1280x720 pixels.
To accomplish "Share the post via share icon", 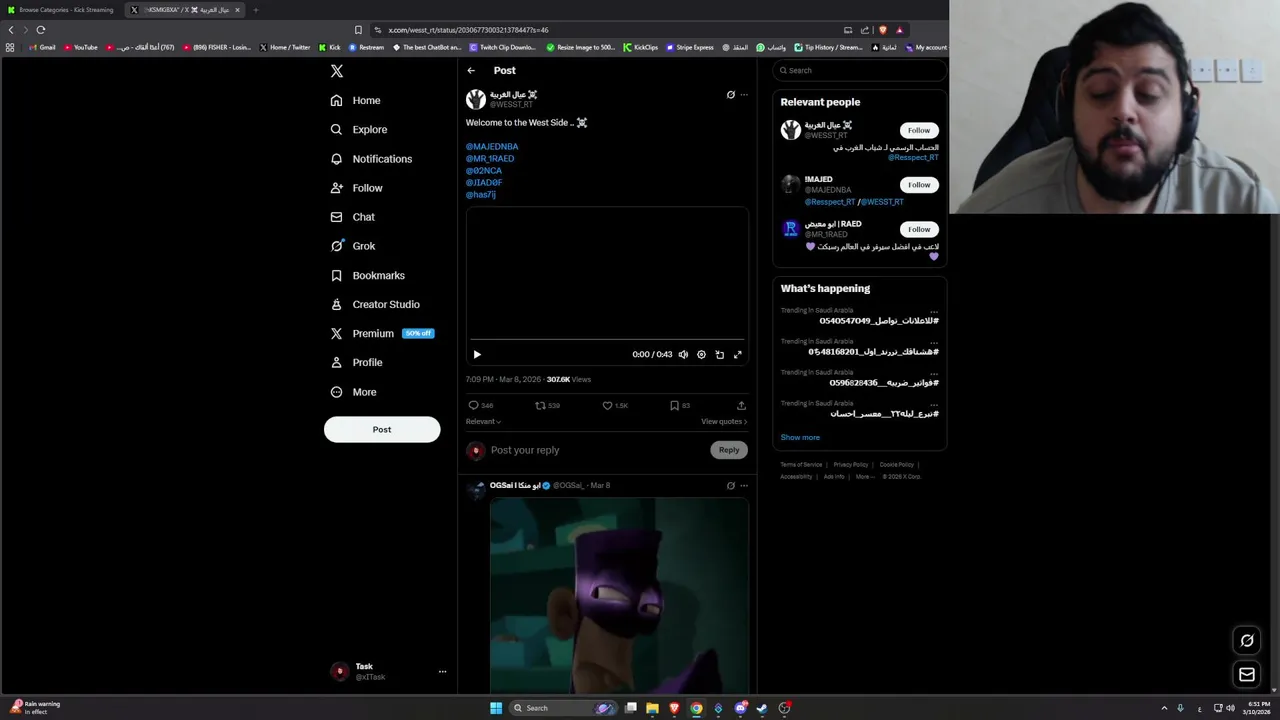I will coord(741,405).
